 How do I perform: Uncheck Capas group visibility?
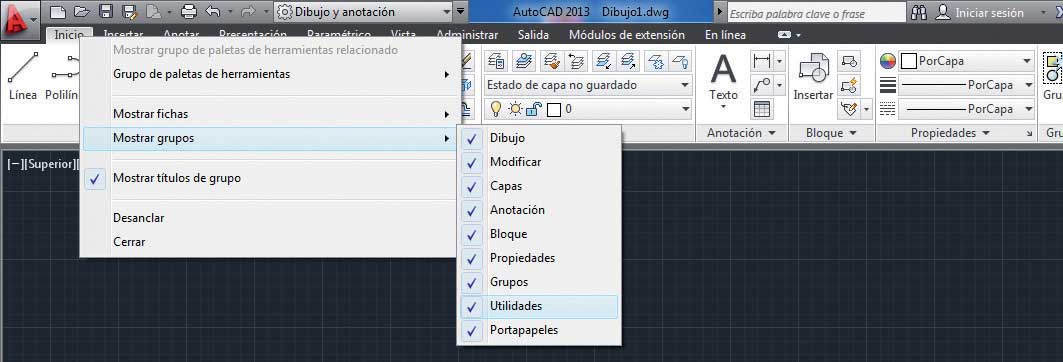538,186
